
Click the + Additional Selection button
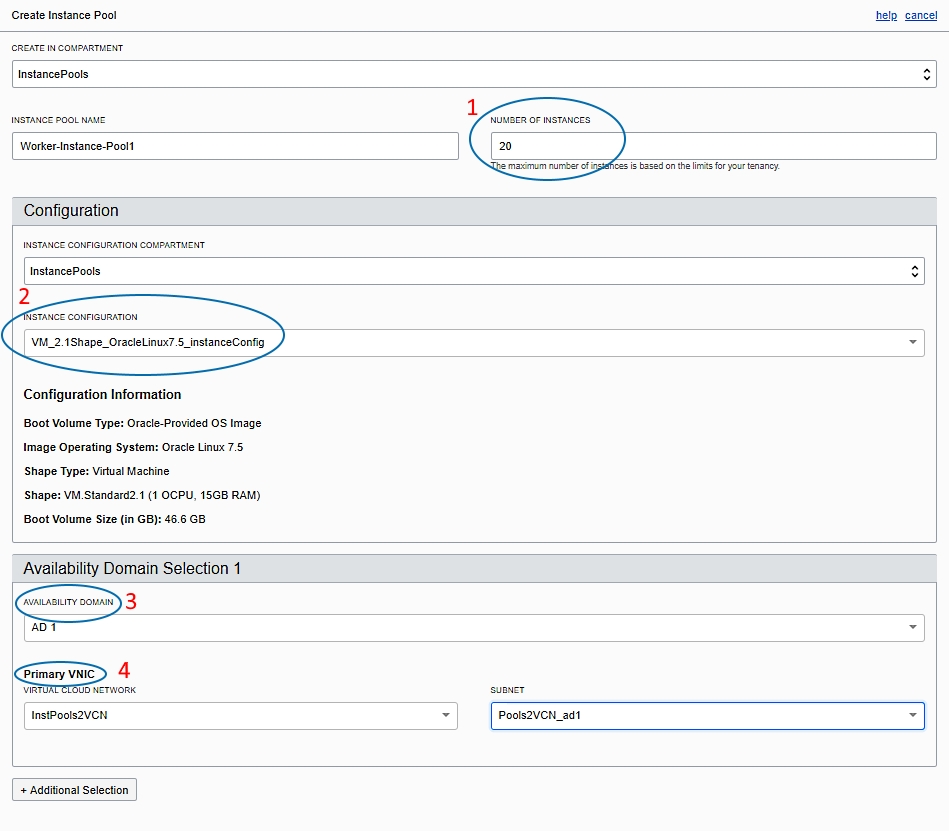[74, 789]
